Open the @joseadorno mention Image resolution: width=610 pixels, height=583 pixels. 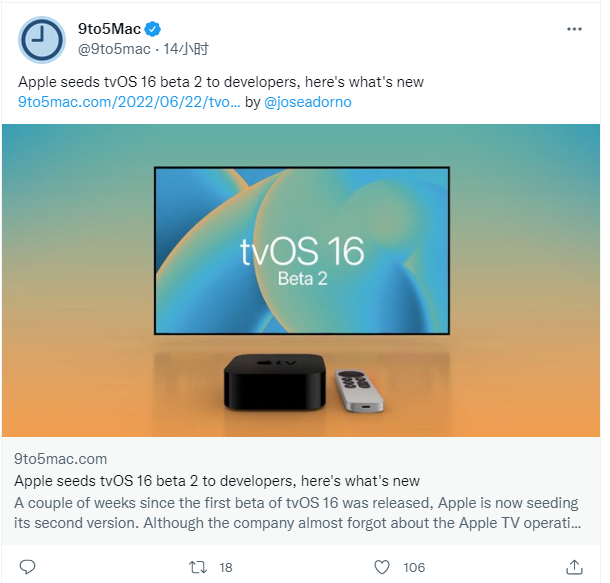[x=308, y=102]
